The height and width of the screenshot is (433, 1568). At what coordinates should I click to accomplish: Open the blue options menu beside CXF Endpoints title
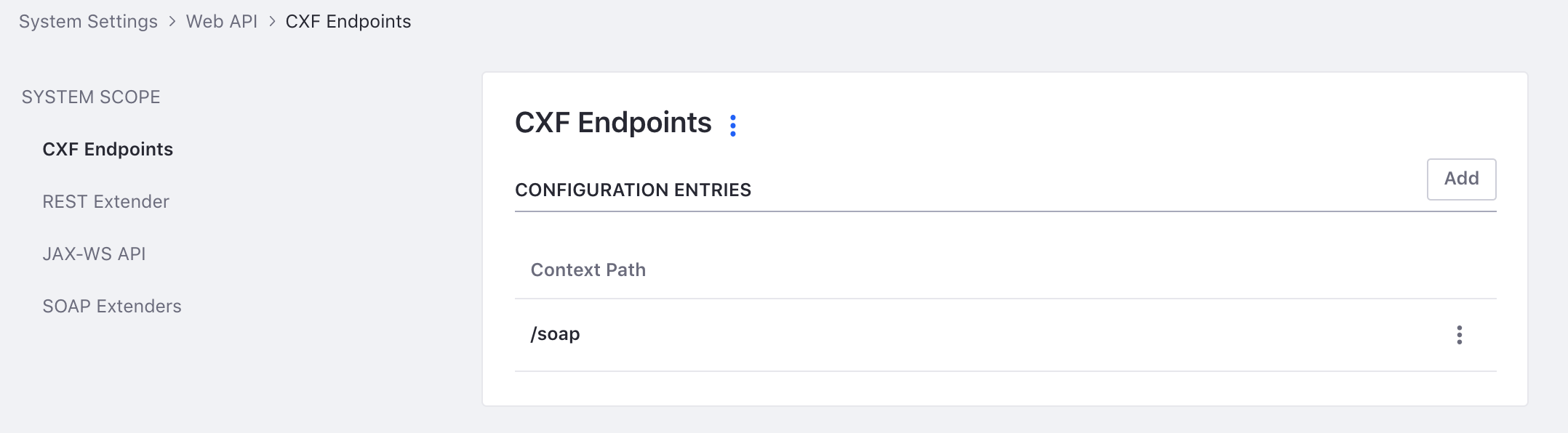click(733, 126)
